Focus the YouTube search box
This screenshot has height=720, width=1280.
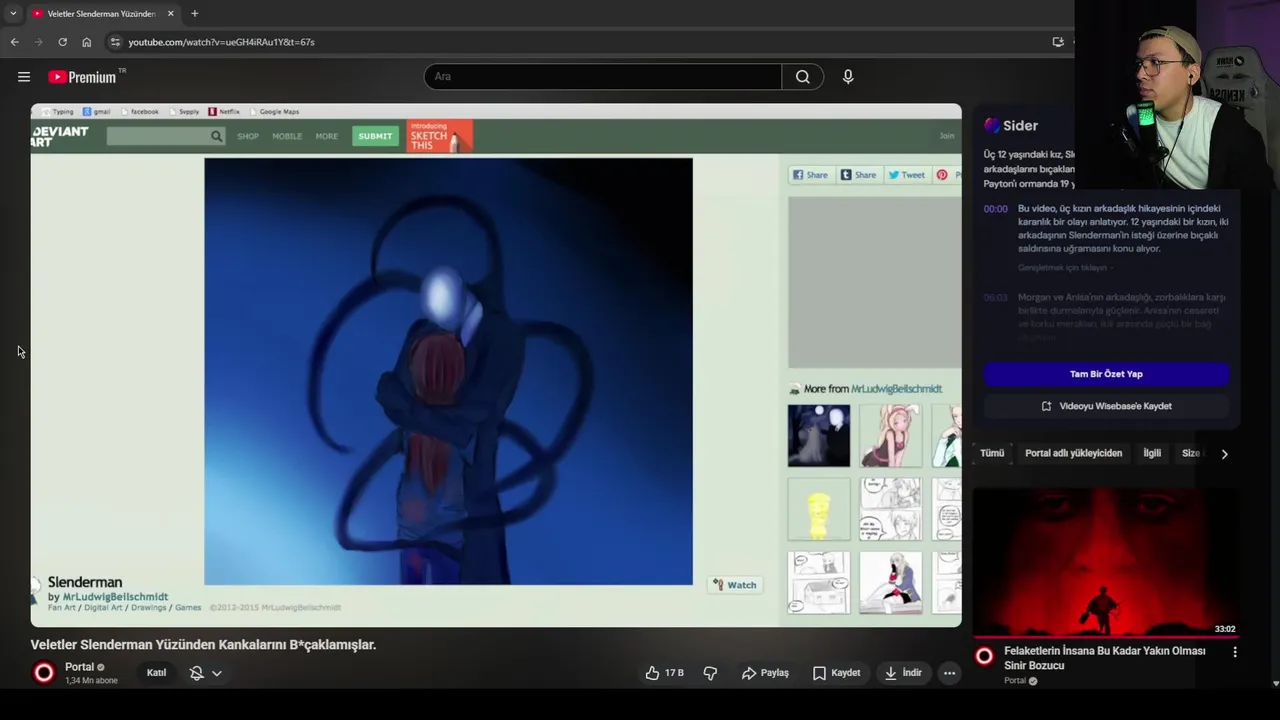tap(603, 77)
